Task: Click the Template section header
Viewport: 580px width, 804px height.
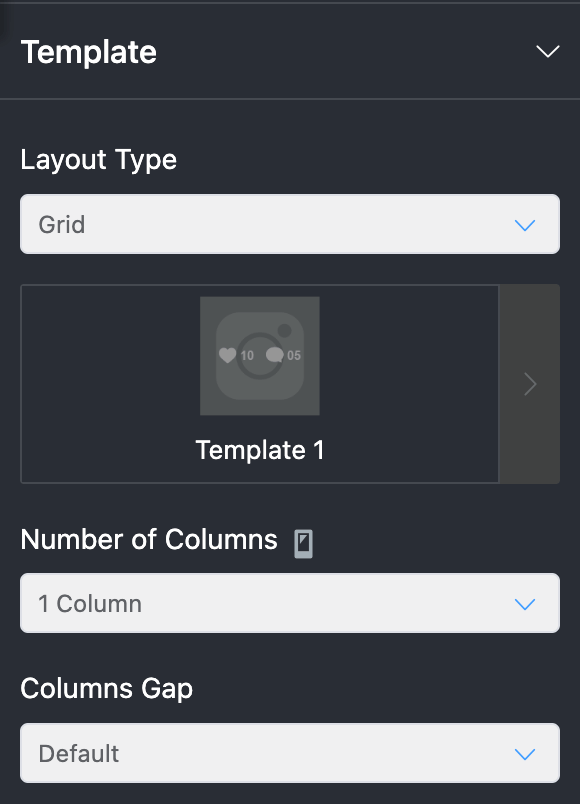Action: click(88, 51)
